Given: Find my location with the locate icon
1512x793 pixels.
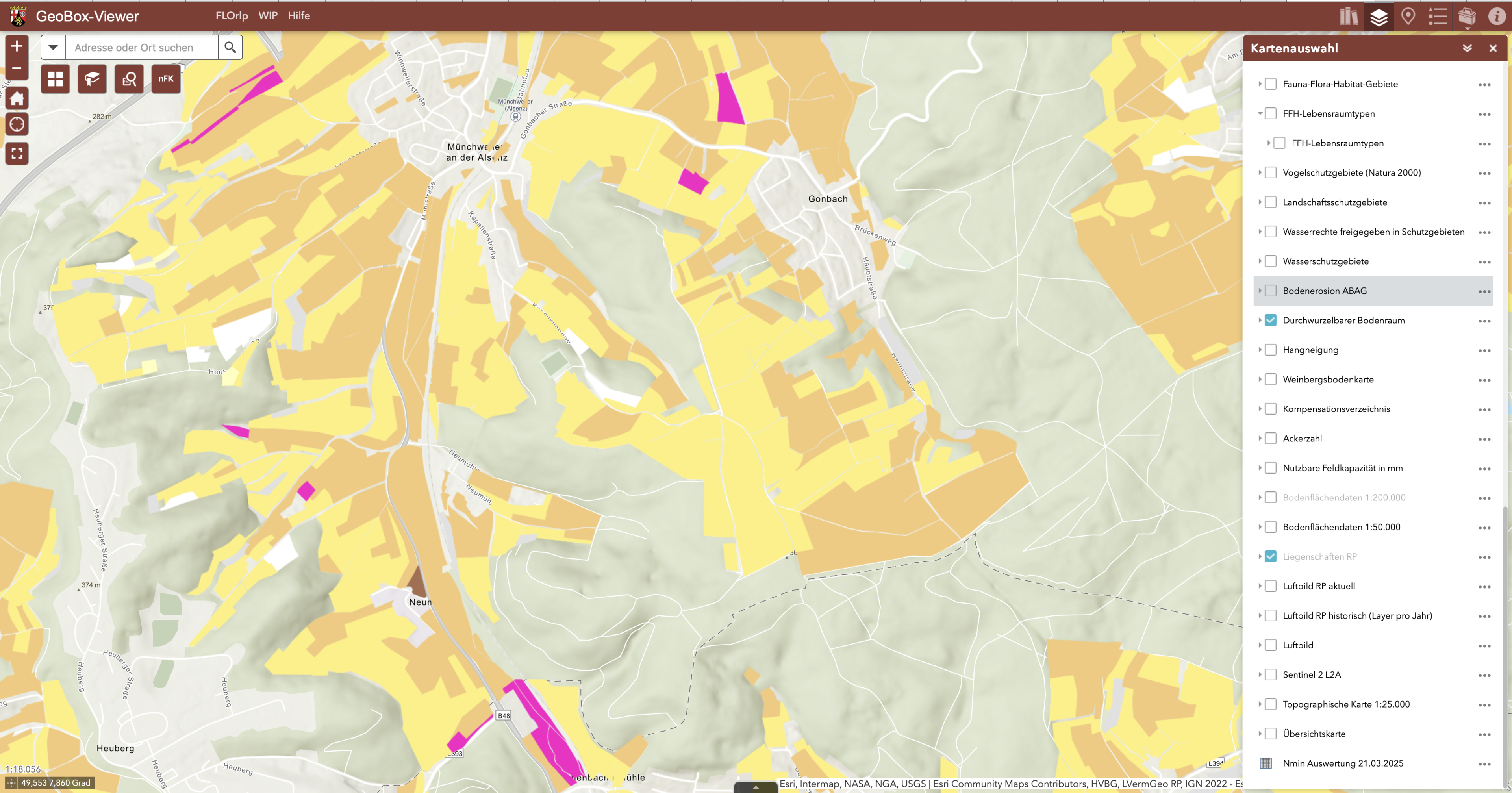Looking at the screenshot, I should point(17,124).
